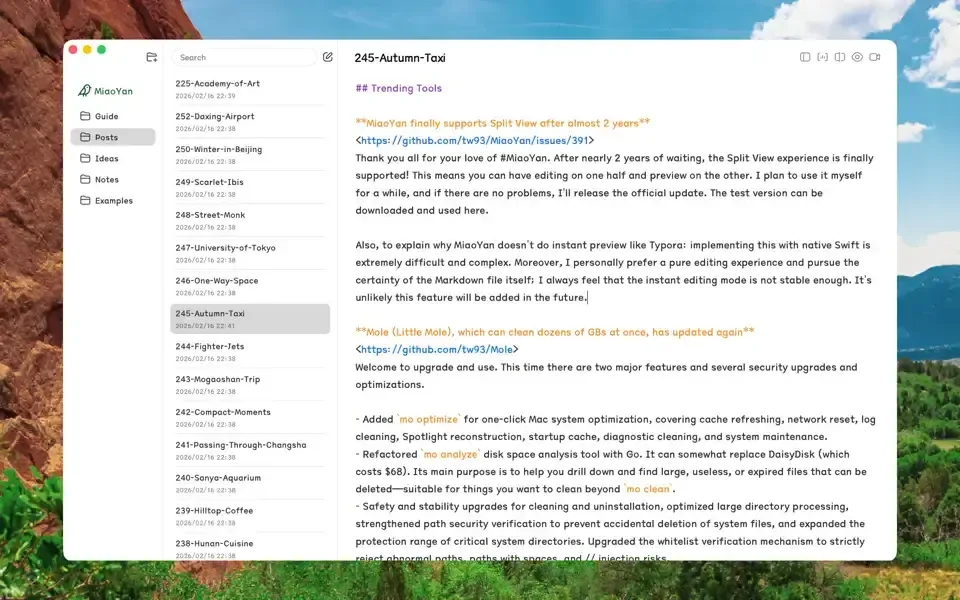Minimize the MiaoYan window with yellow button
Viewport: 960px width, 600px height.
87,50
